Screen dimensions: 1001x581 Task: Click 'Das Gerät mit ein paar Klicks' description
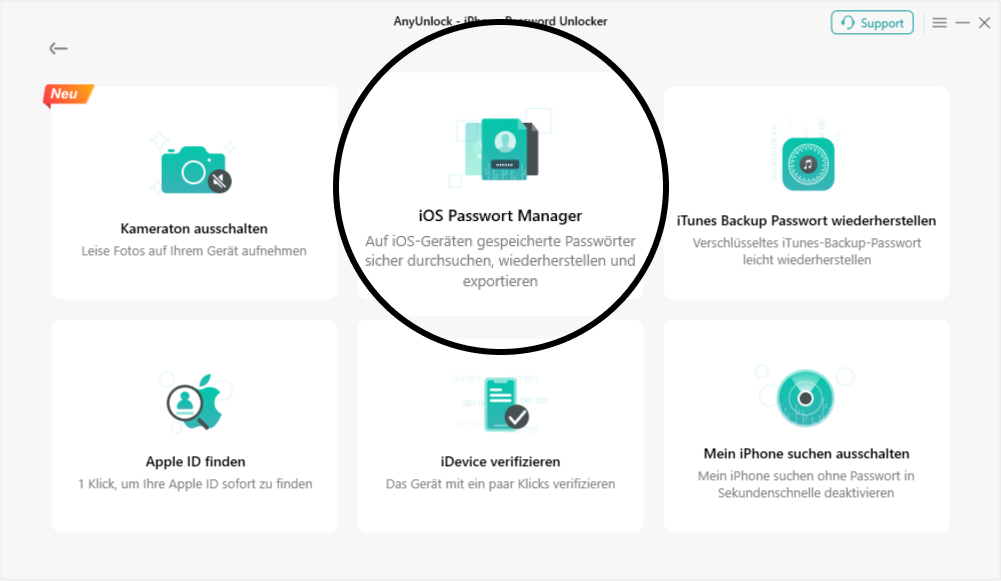pyautogui.click(x=500, y=484)
